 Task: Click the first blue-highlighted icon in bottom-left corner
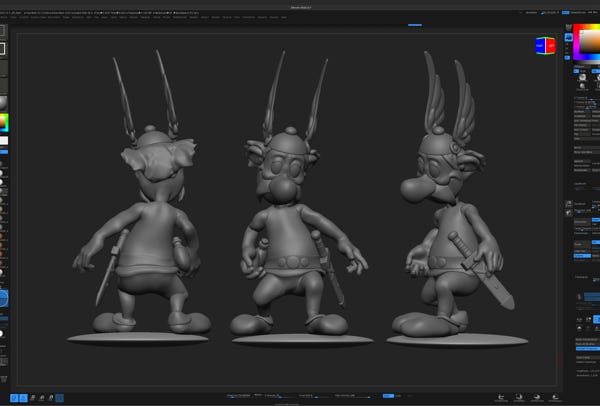click(14, 398)
